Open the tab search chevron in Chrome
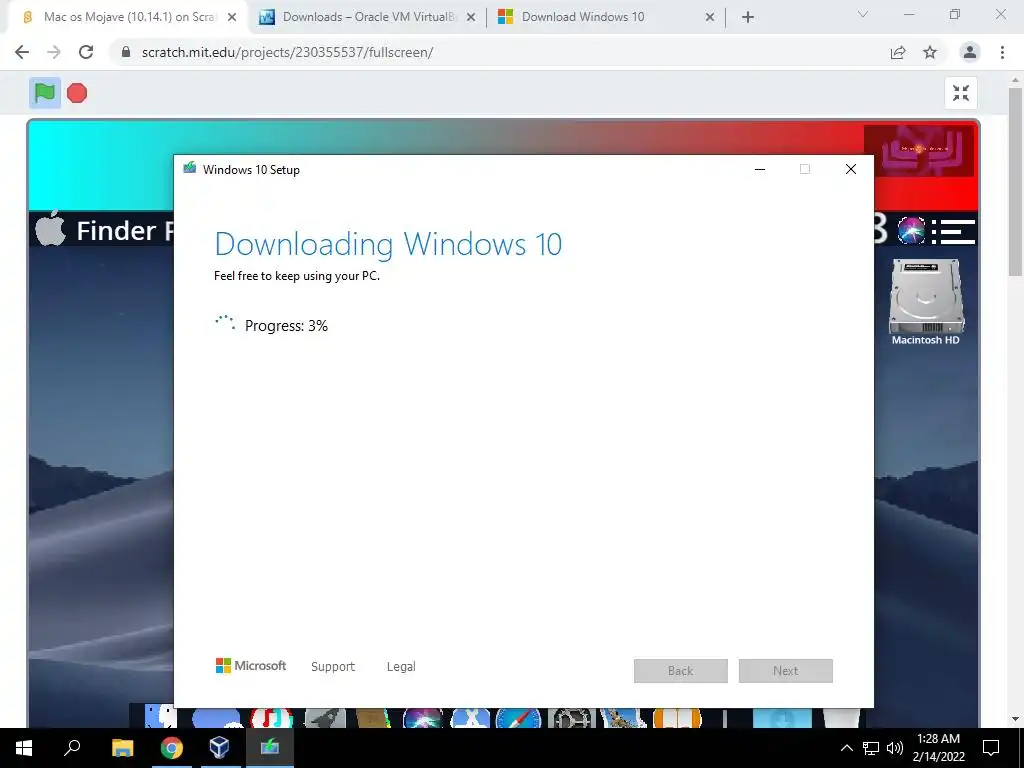The width and height of the screenshot is (1024, 768). (x=863, y=14)
